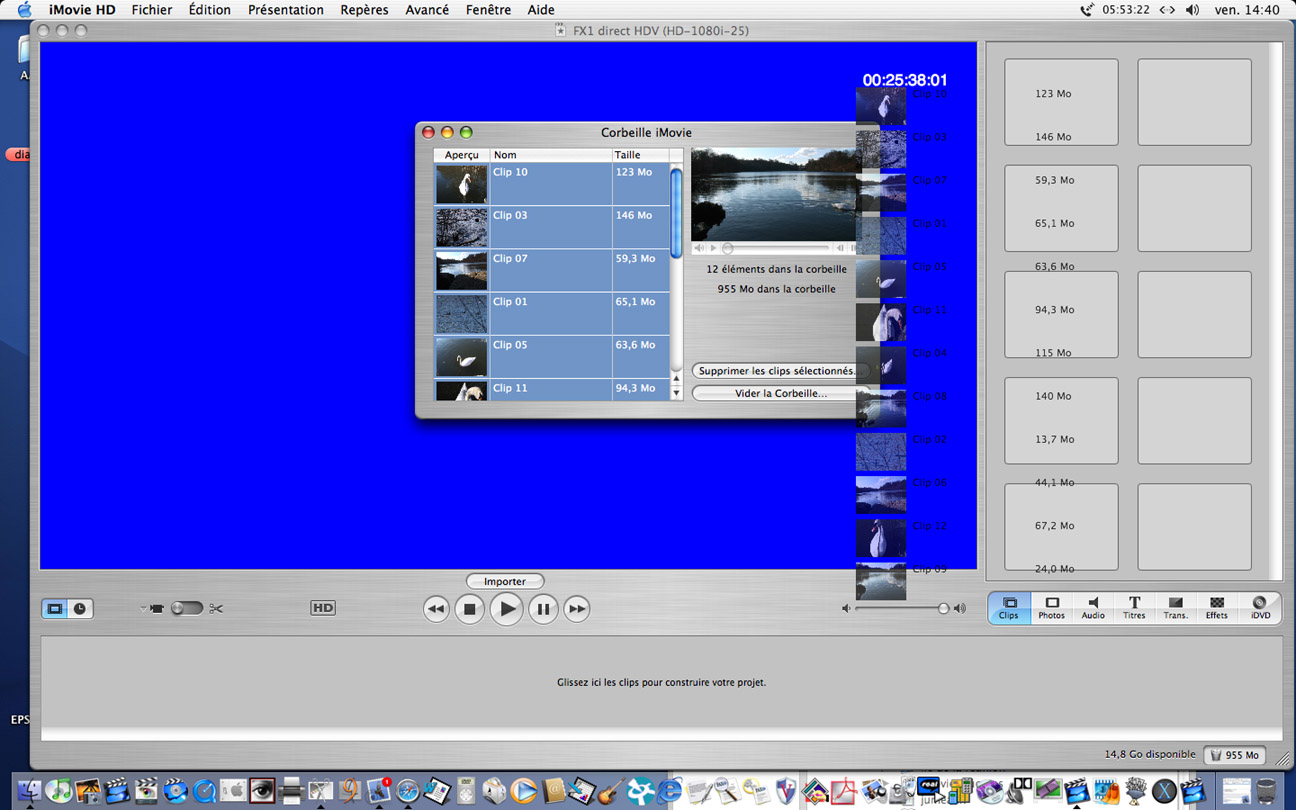Select Clip 11 row in Corbeille list

click(552, 390)
